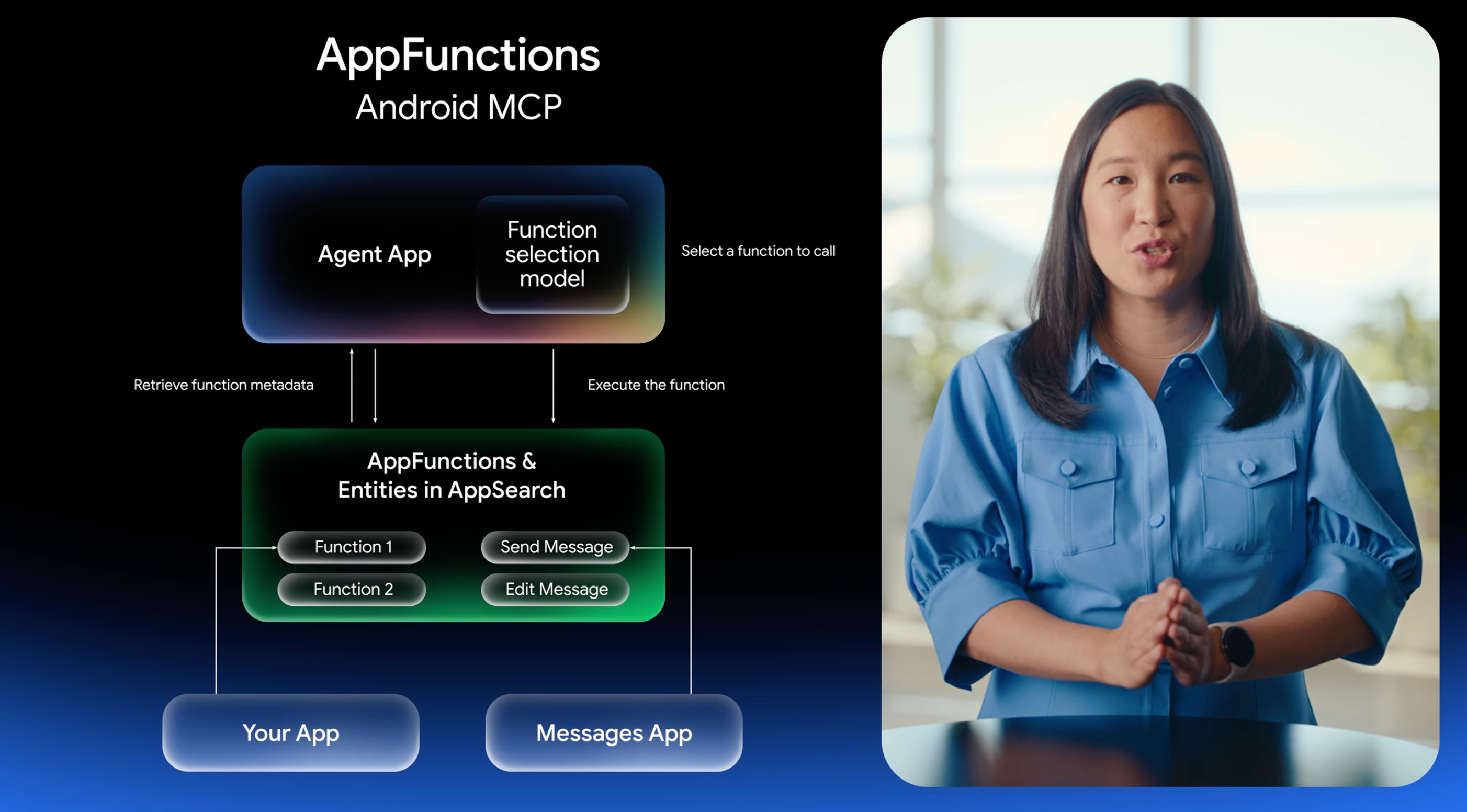Click the arrowhead pointing into Function 1
1467x812 pixels.
(274, 548)
